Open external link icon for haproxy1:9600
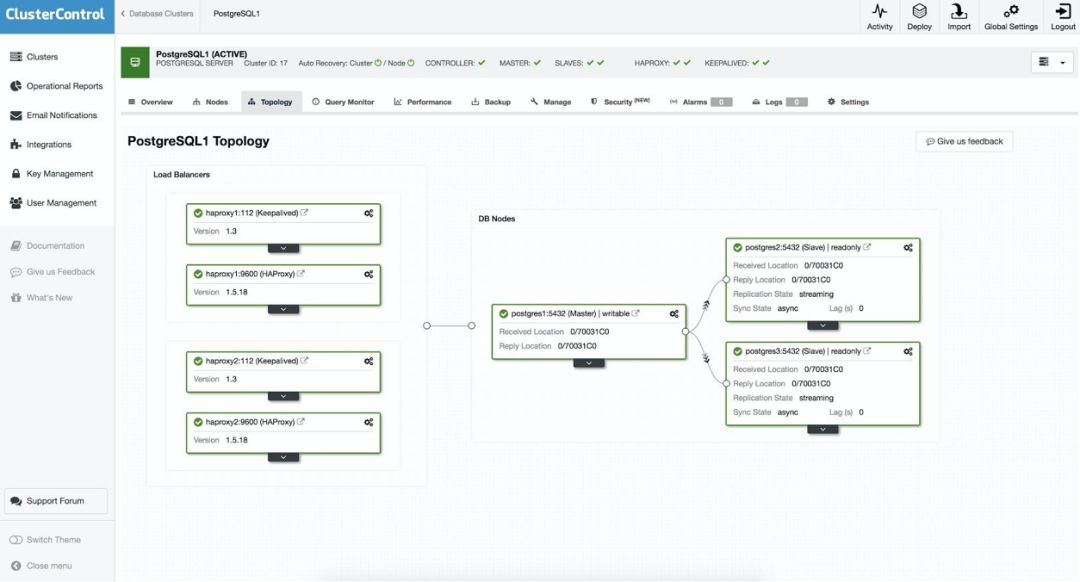This screenshot has height=582, width=1080. click(x=301, y=273)
